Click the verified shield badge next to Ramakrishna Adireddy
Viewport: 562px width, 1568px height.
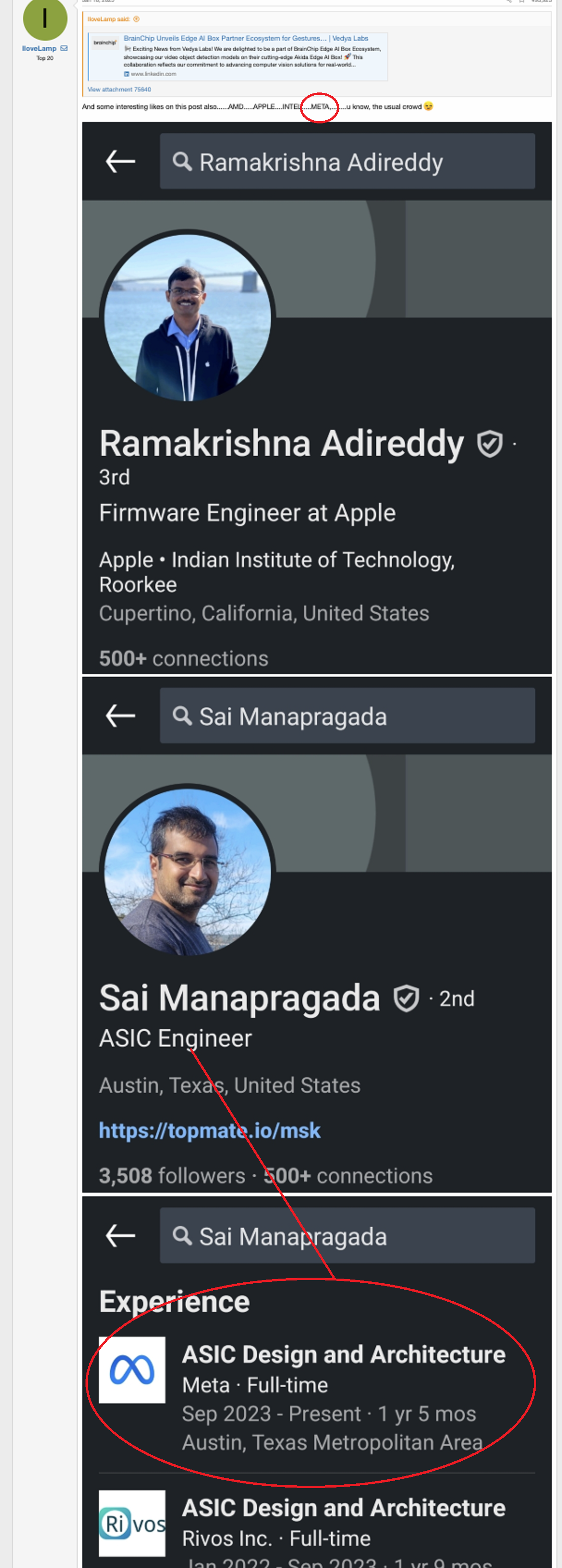point(489,444)
